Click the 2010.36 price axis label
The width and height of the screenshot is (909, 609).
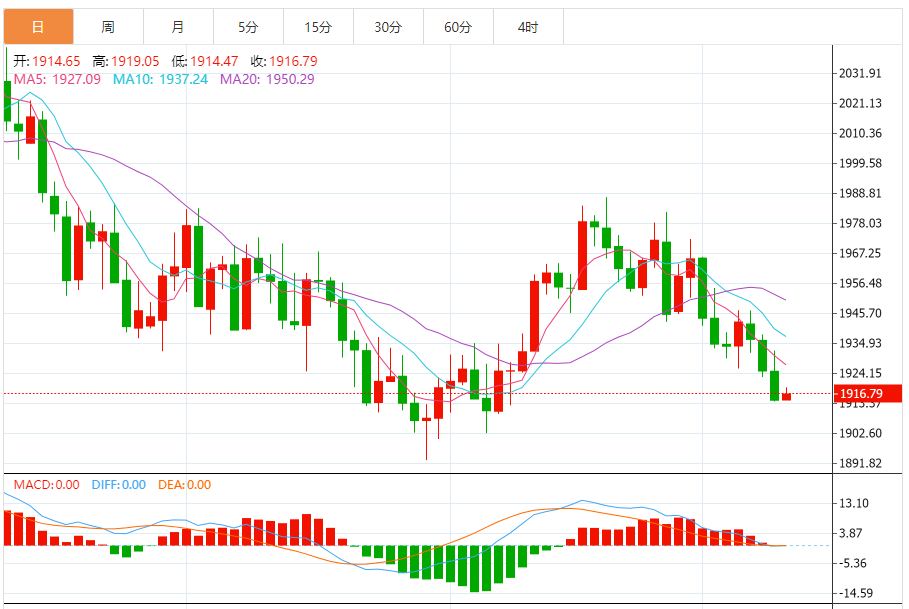[x=860, y=133]
